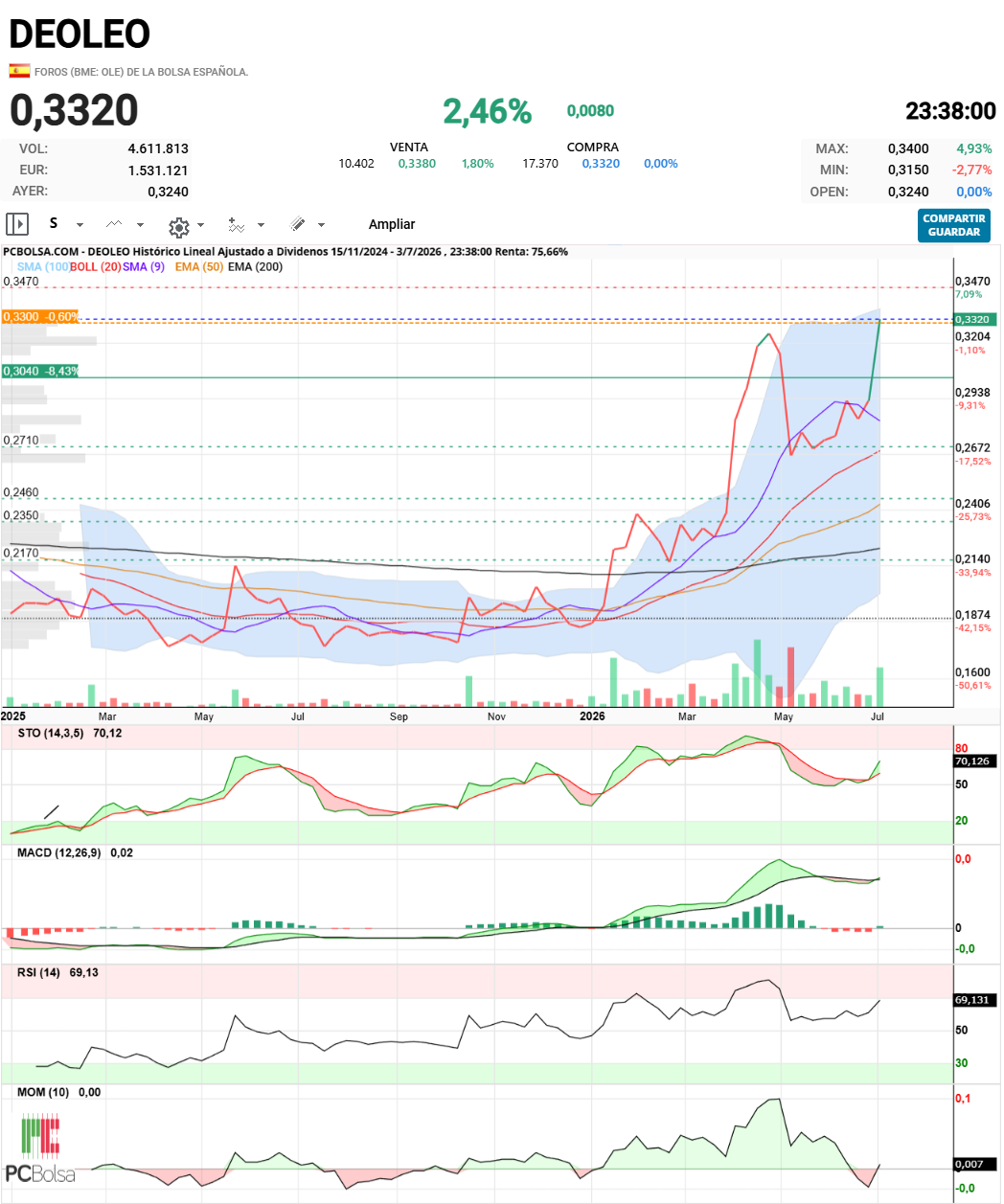
Task: Click the green 0,3040 price level marker
Action: pos(40,371)
